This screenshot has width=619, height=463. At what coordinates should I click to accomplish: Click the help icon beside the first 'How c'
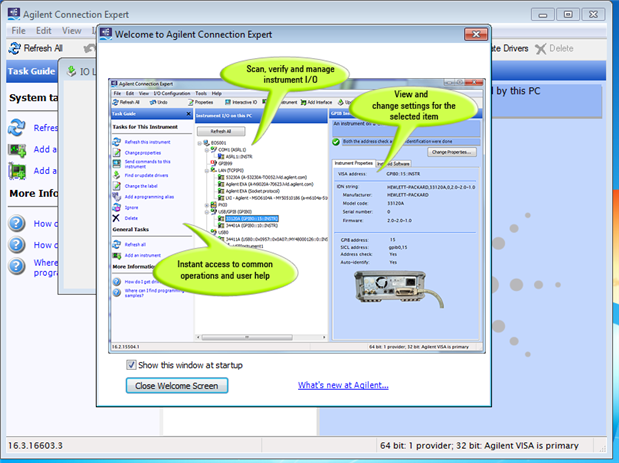tap(17, 223)
